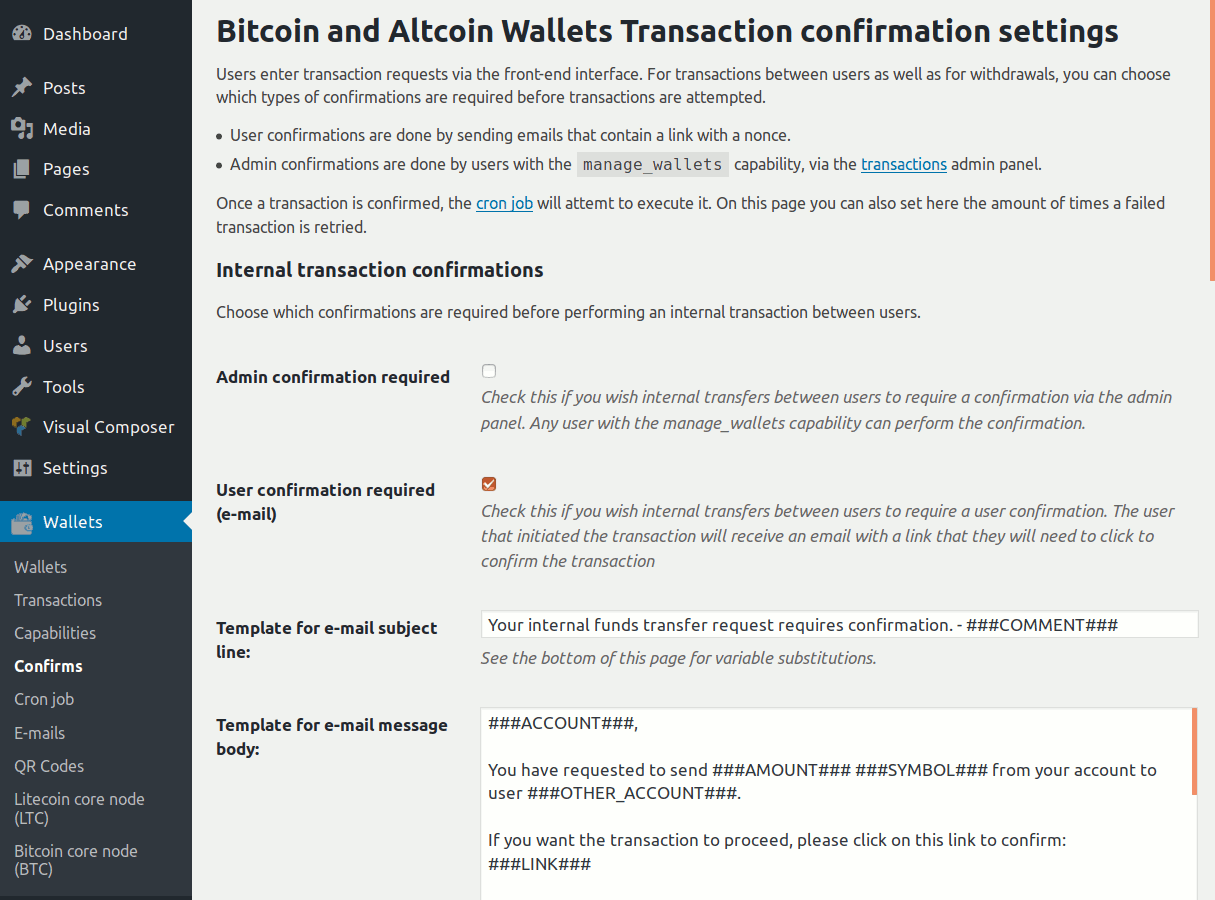Go to Cron job submenu page
1215x900 pixels.
(44, 699)
